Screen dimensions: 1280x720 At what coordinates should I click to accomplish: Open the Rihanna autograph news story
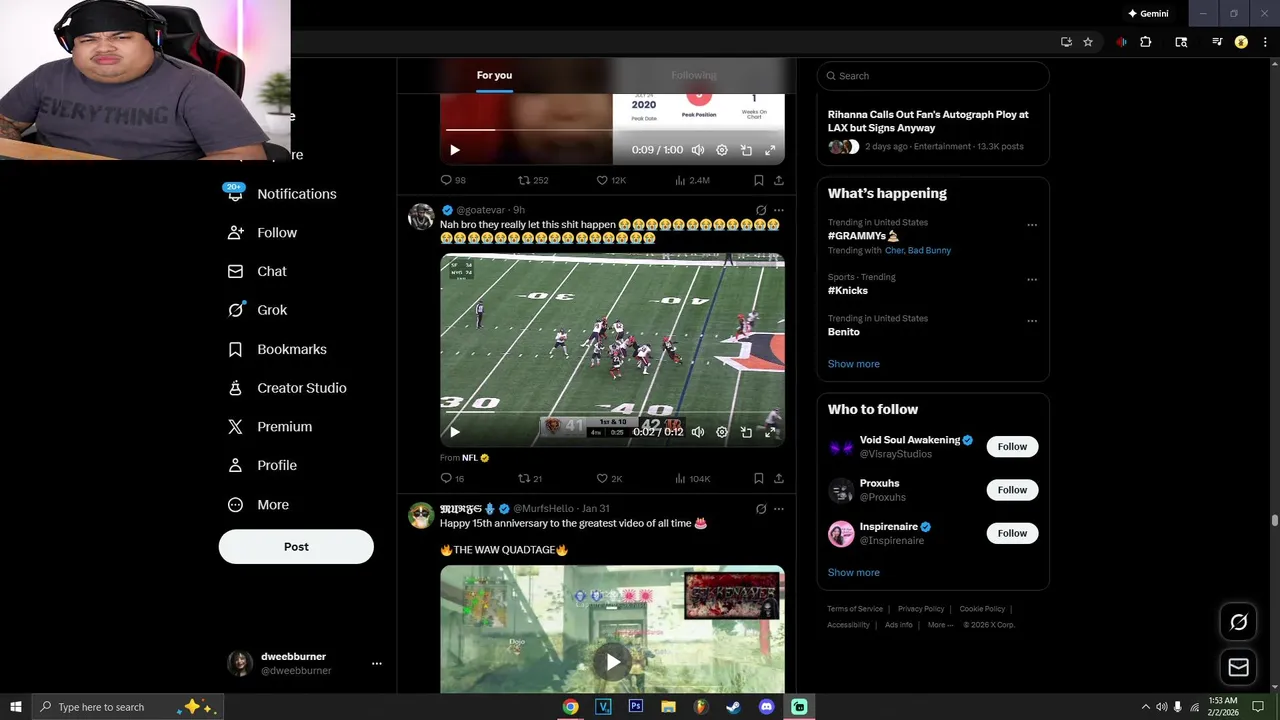(x=933, y=129)
